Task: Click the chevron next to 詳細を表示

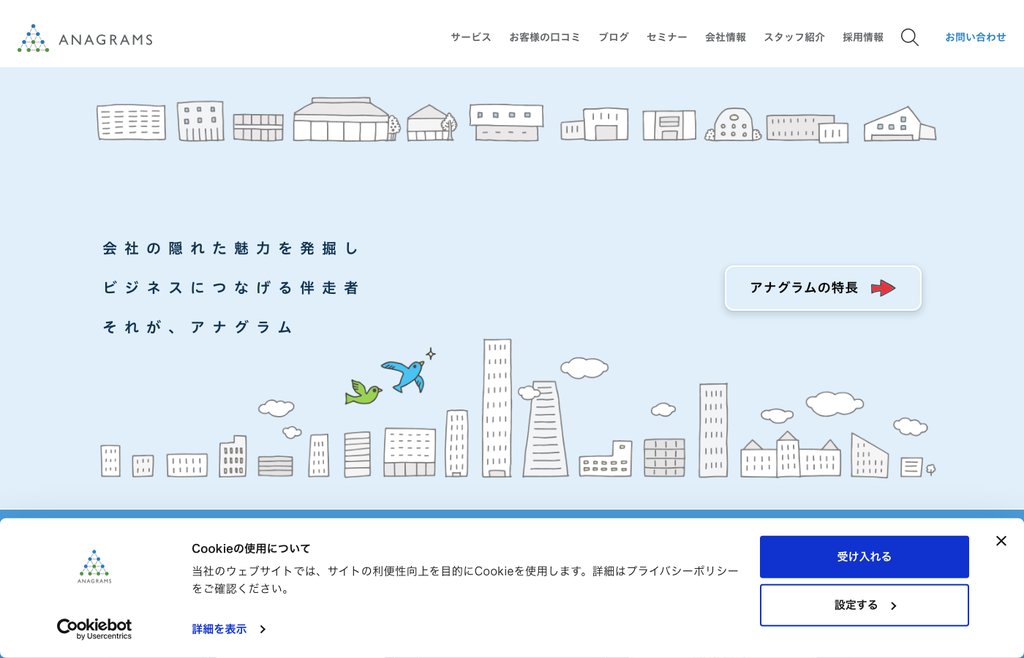Action: click(262, 630)
